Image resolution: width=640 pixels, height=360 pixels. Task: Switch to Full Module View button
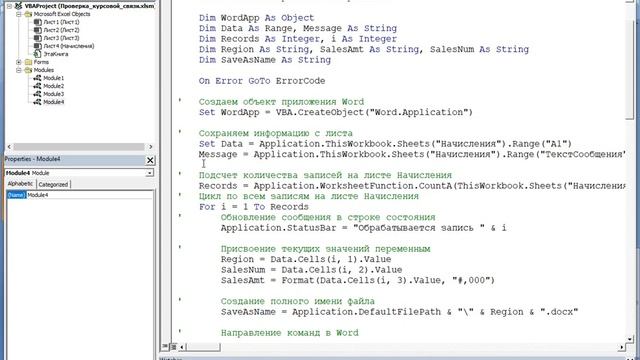[x=173, y=347]
